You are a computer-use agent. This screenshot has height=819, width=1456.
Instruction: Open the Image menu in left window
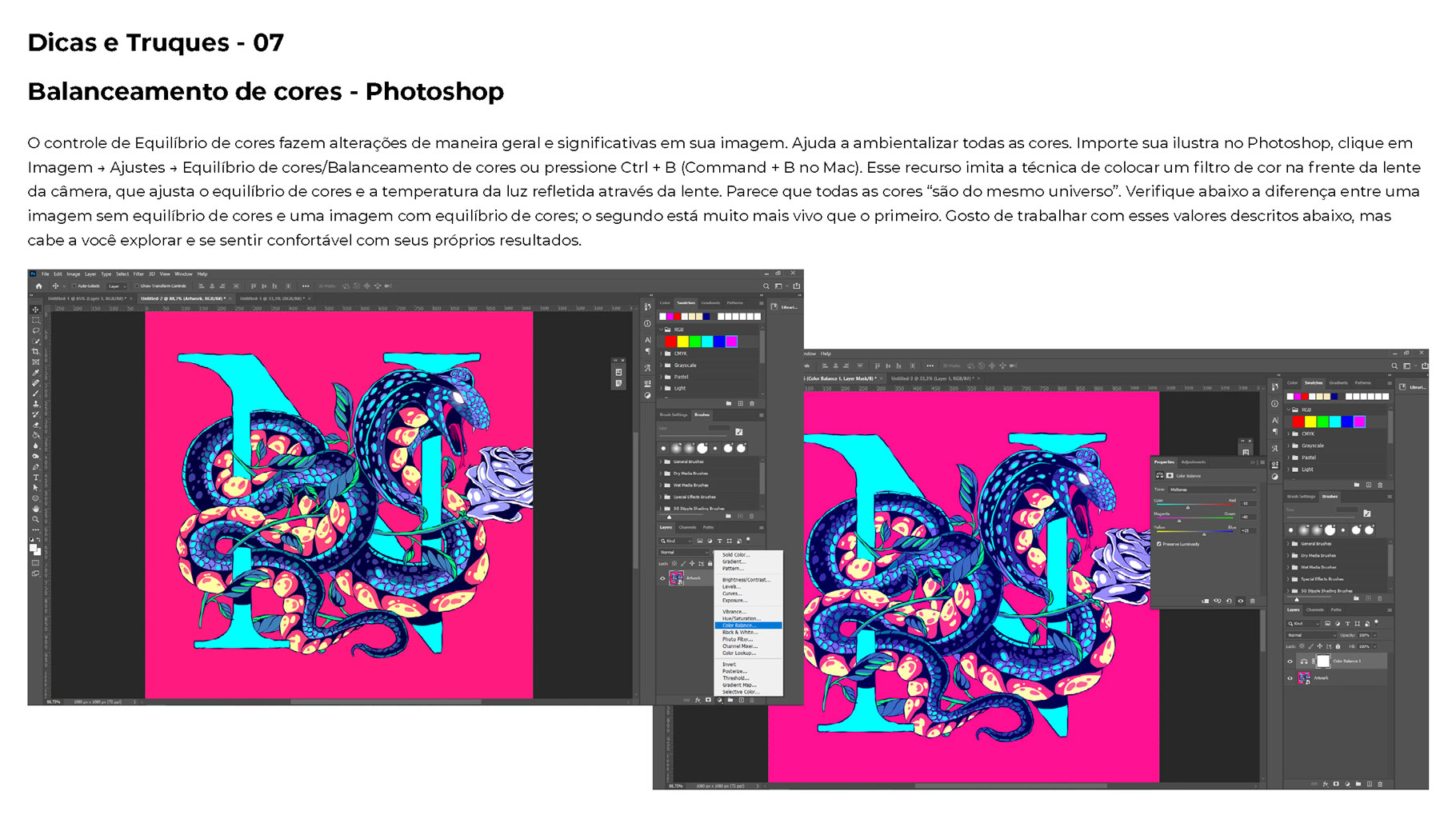tap(74, 274)
